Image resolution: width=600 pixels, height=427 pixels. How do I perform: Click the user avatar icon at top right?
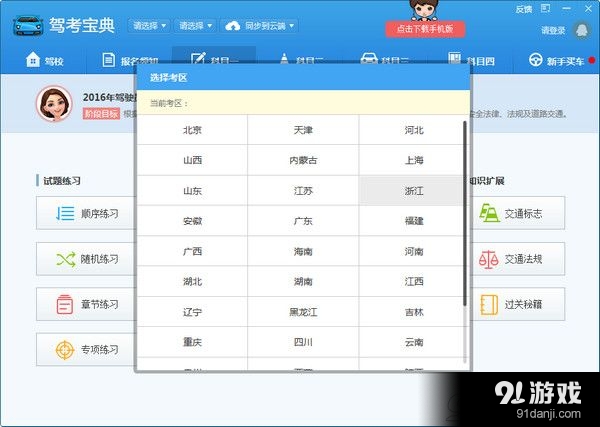coord(582,30)
